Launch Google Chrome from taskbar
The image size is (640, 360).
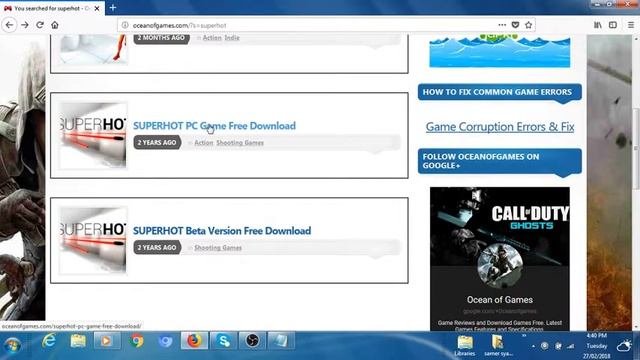pos(137,341)
